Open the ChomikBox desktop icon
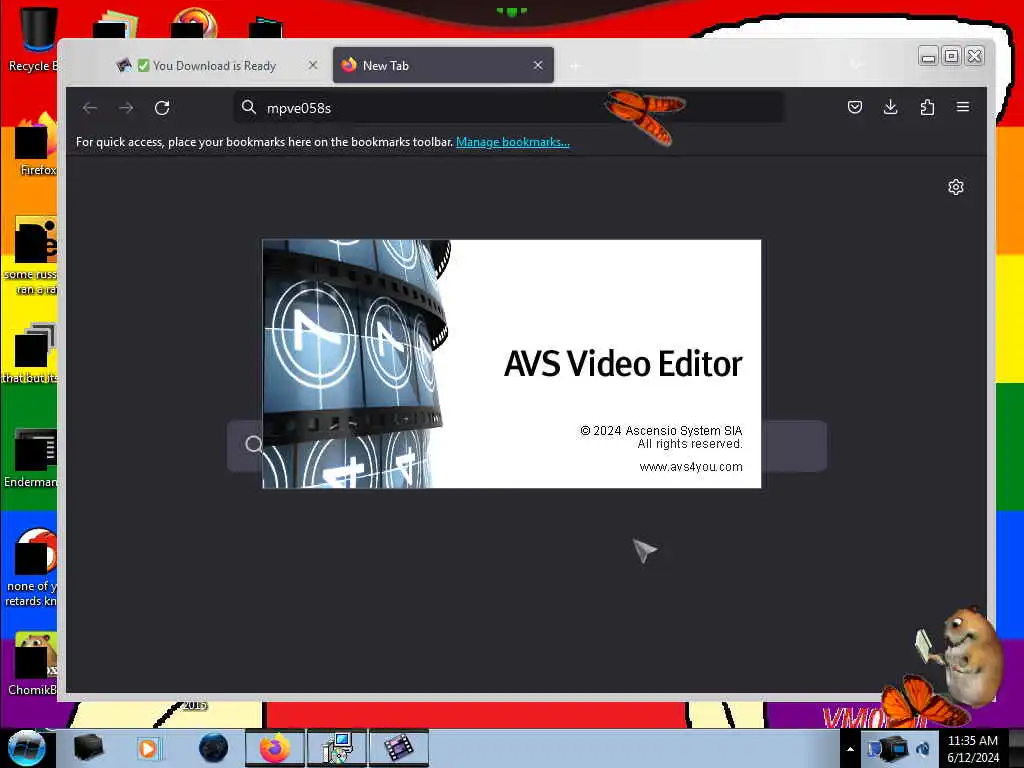This screenshot has height=768, width=1024. click(x=33, y=664)
